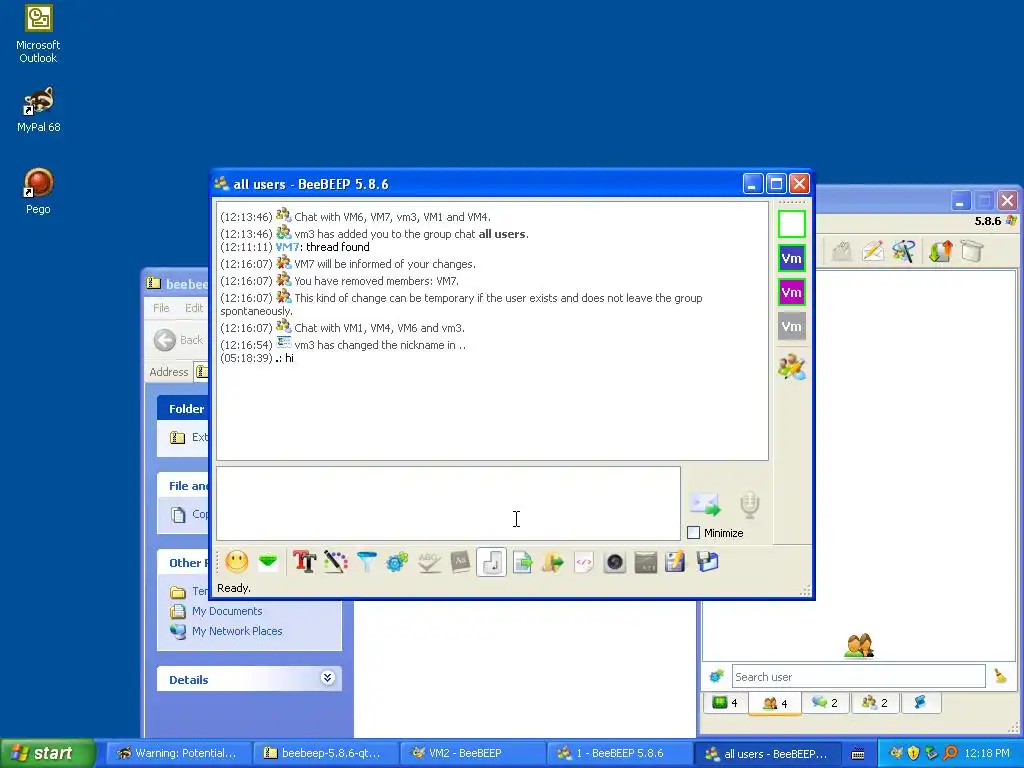
Task: Click in the Search user field
Action: tap(858, 677)
